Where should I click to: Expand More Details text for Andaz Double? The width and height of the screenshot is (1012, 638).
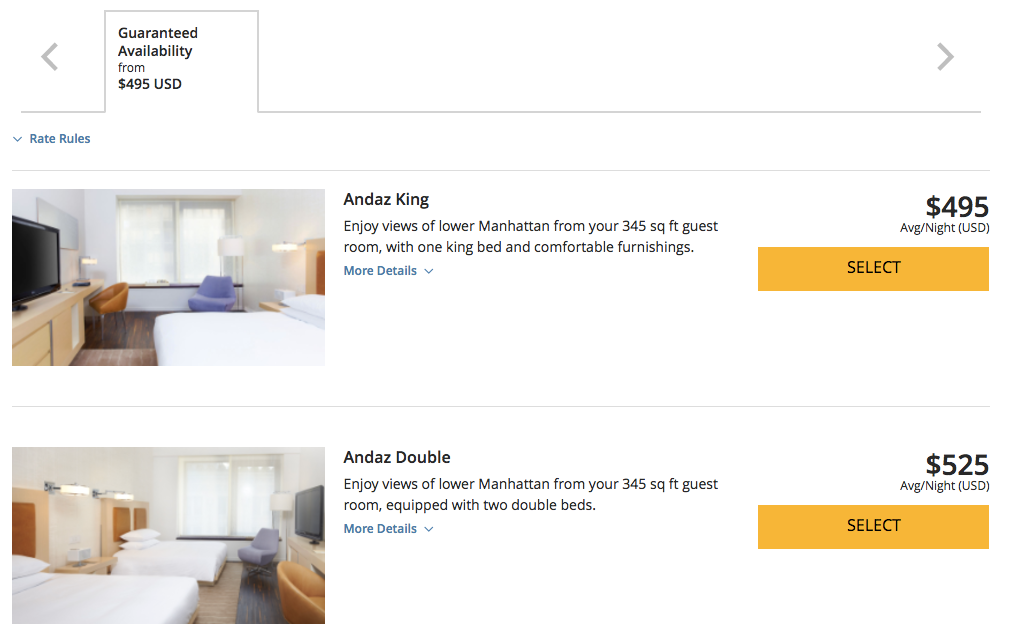pyautogui.click(x=380, y=529)
